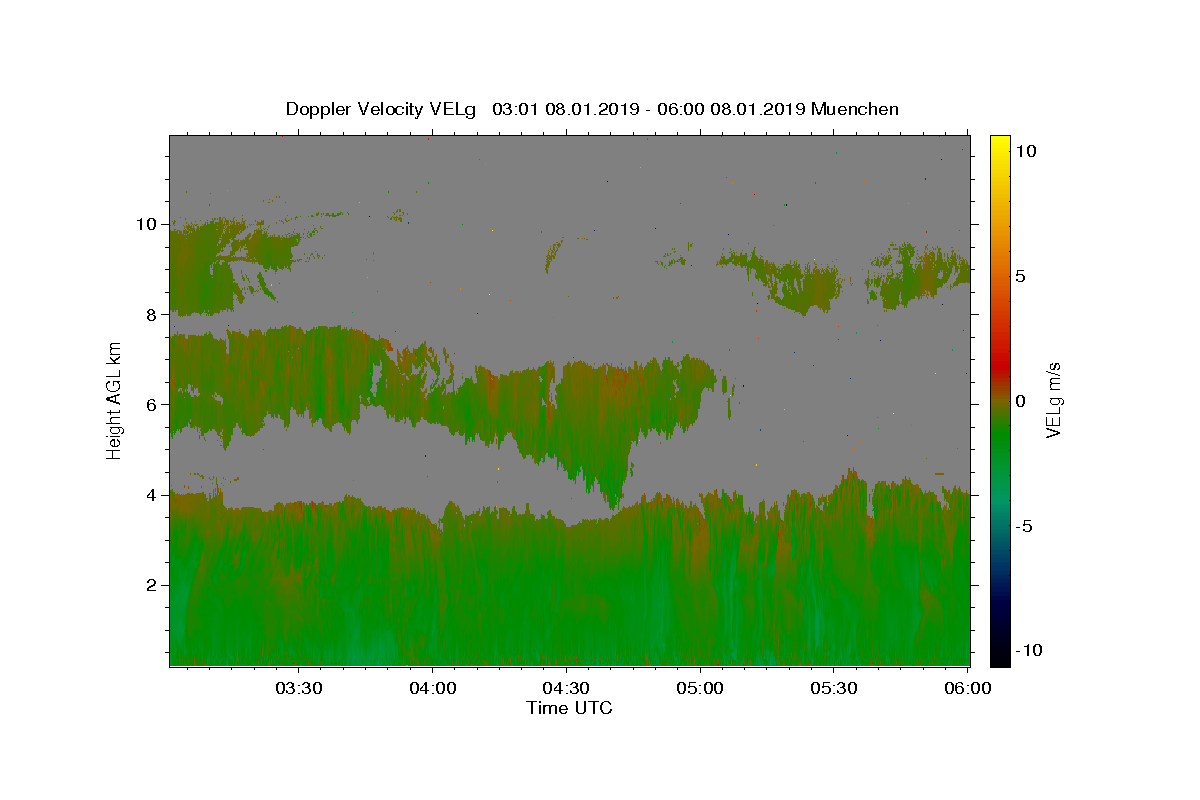Click the 'Time UTC' x-axis label
Viewport: 1200px width, 800px height.
pyautogui.click(x=569, y=708)
